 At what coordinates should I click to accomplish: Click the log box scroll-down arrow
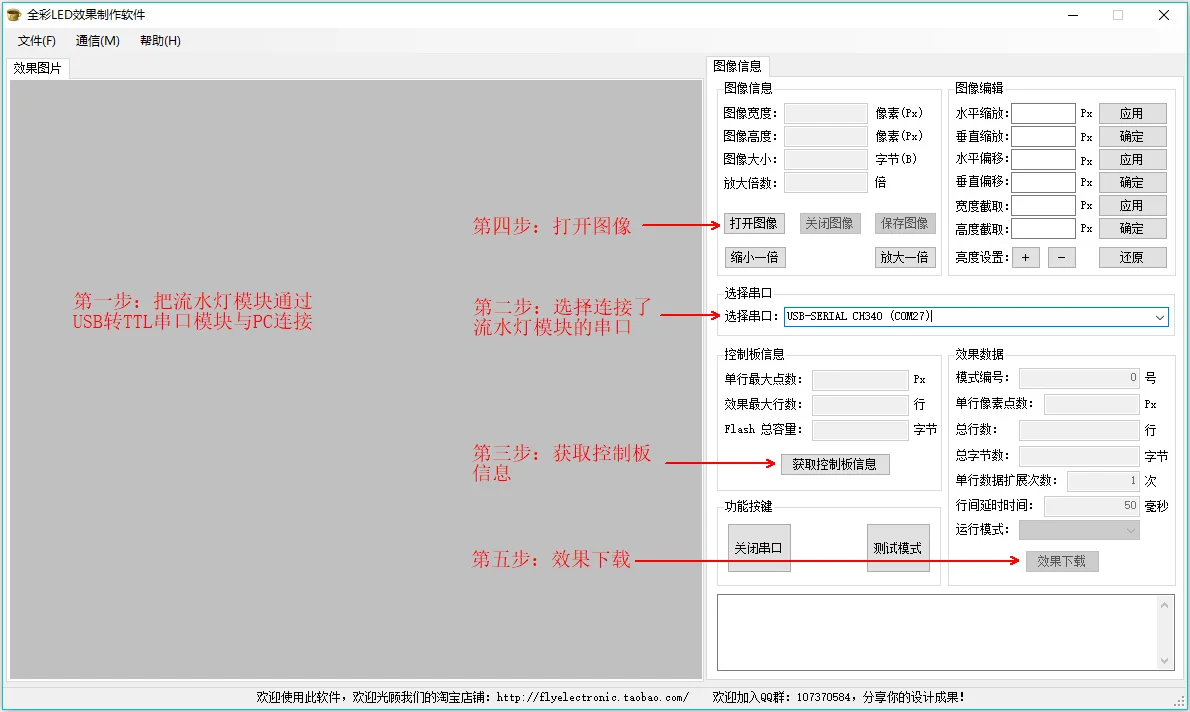click(1164, 661)
